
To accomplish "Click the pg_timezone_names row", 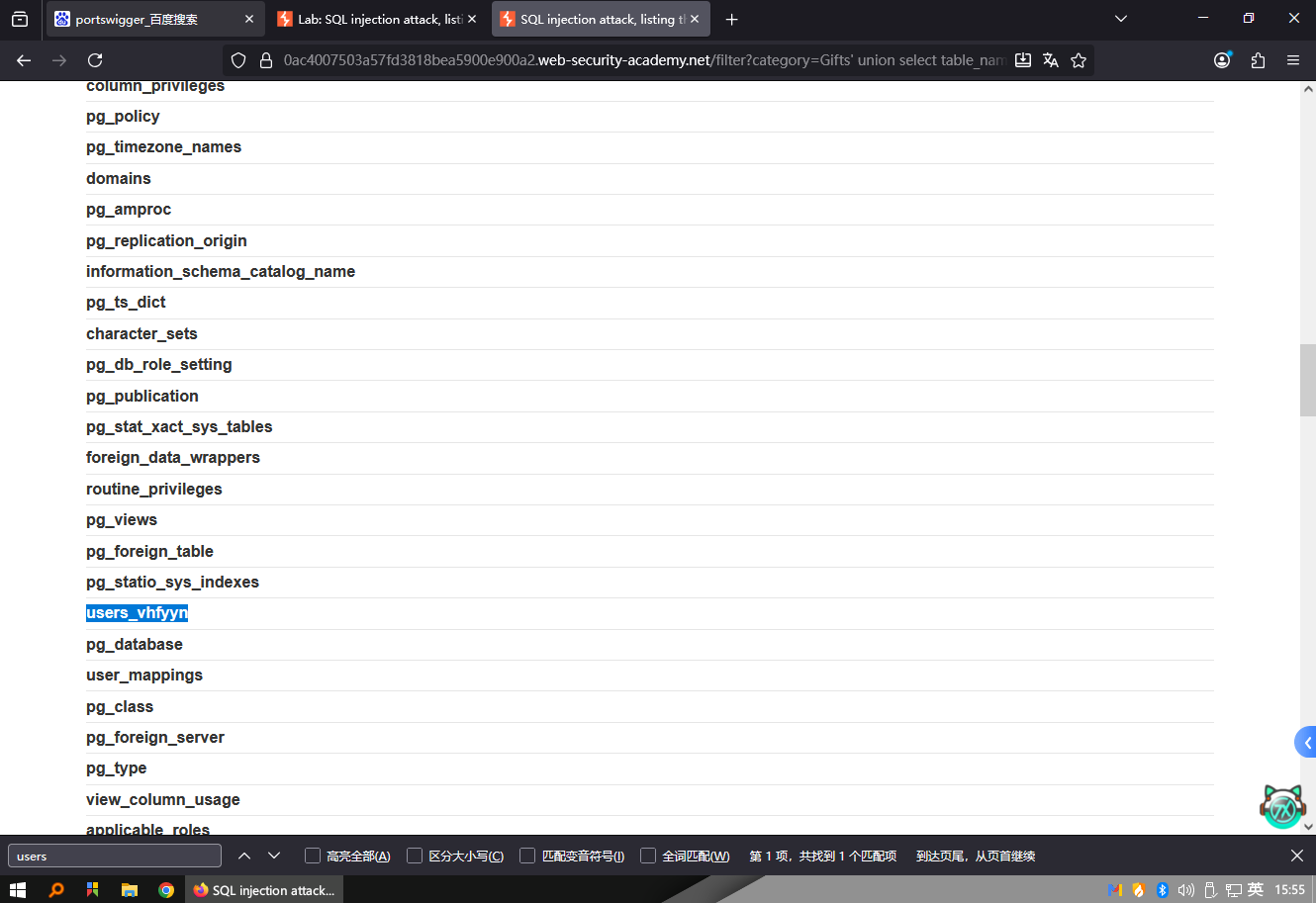I will pyautogui.click(x=649, y=147).
